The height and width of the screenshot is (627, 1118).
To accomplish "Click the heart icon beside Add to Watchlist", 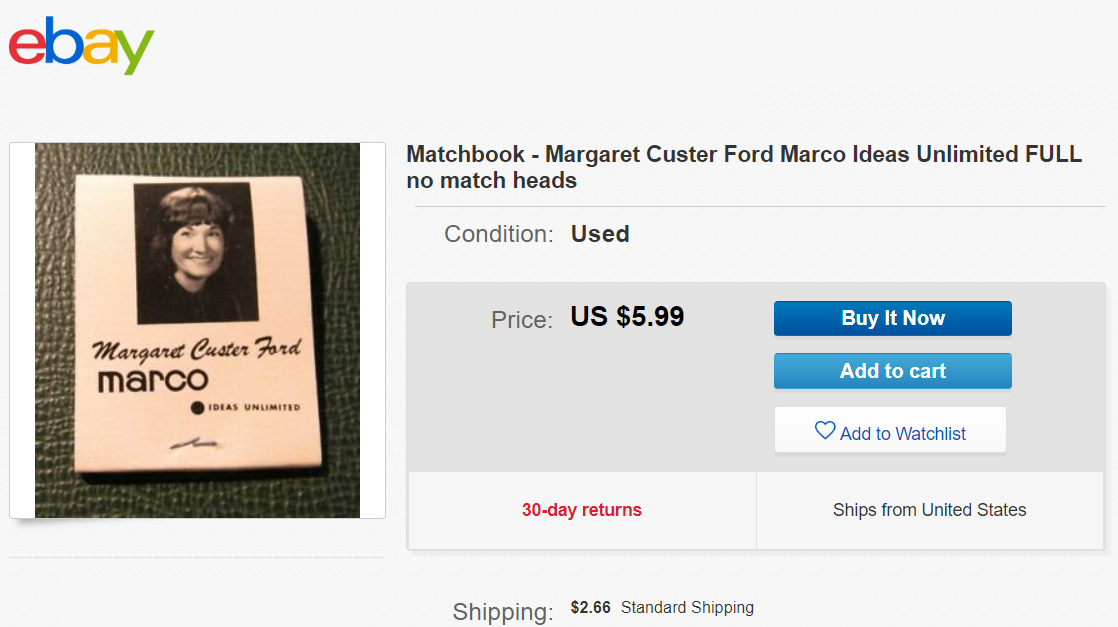I will coord(824,431).
